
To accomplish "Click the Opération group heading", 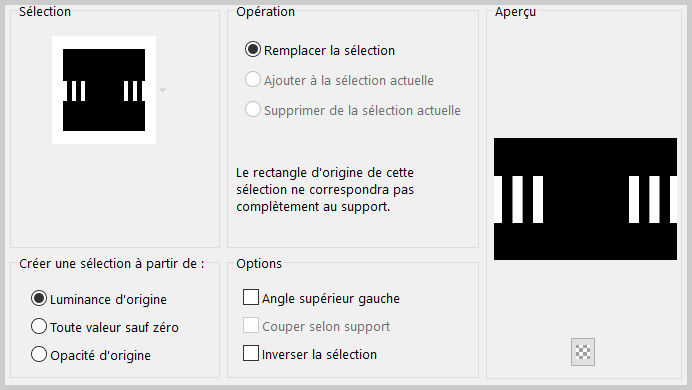I will pos(265,11).
